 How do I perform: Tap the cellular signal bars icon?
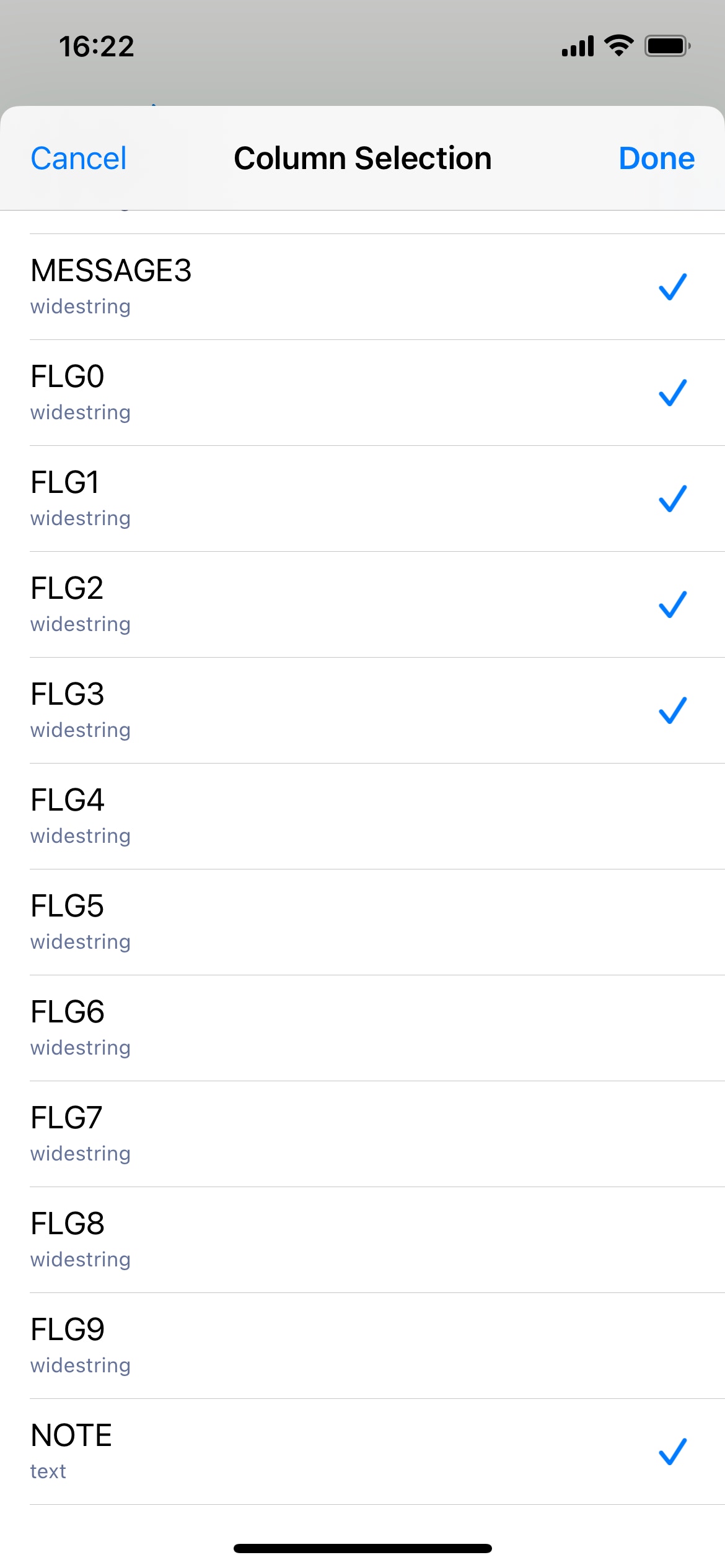[578, 46]
